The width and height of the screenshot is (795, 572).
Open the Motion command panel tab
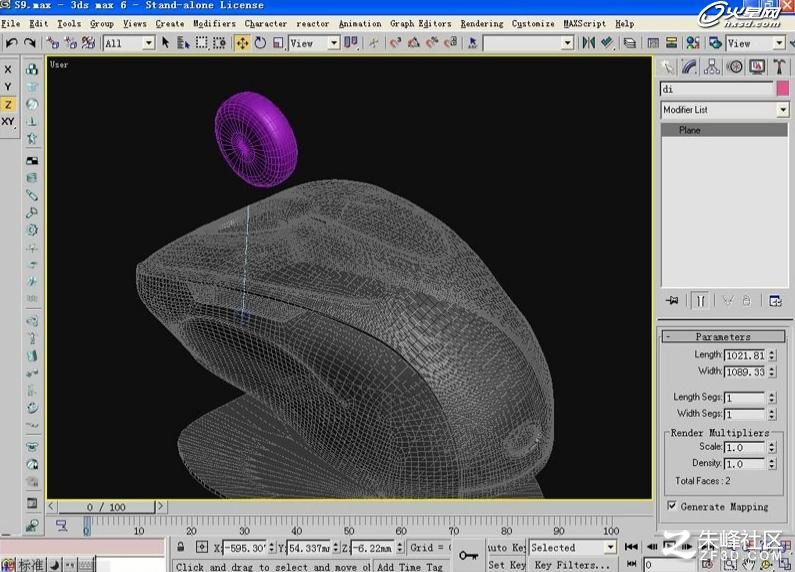pyautogui.click(x=735, y=67)
